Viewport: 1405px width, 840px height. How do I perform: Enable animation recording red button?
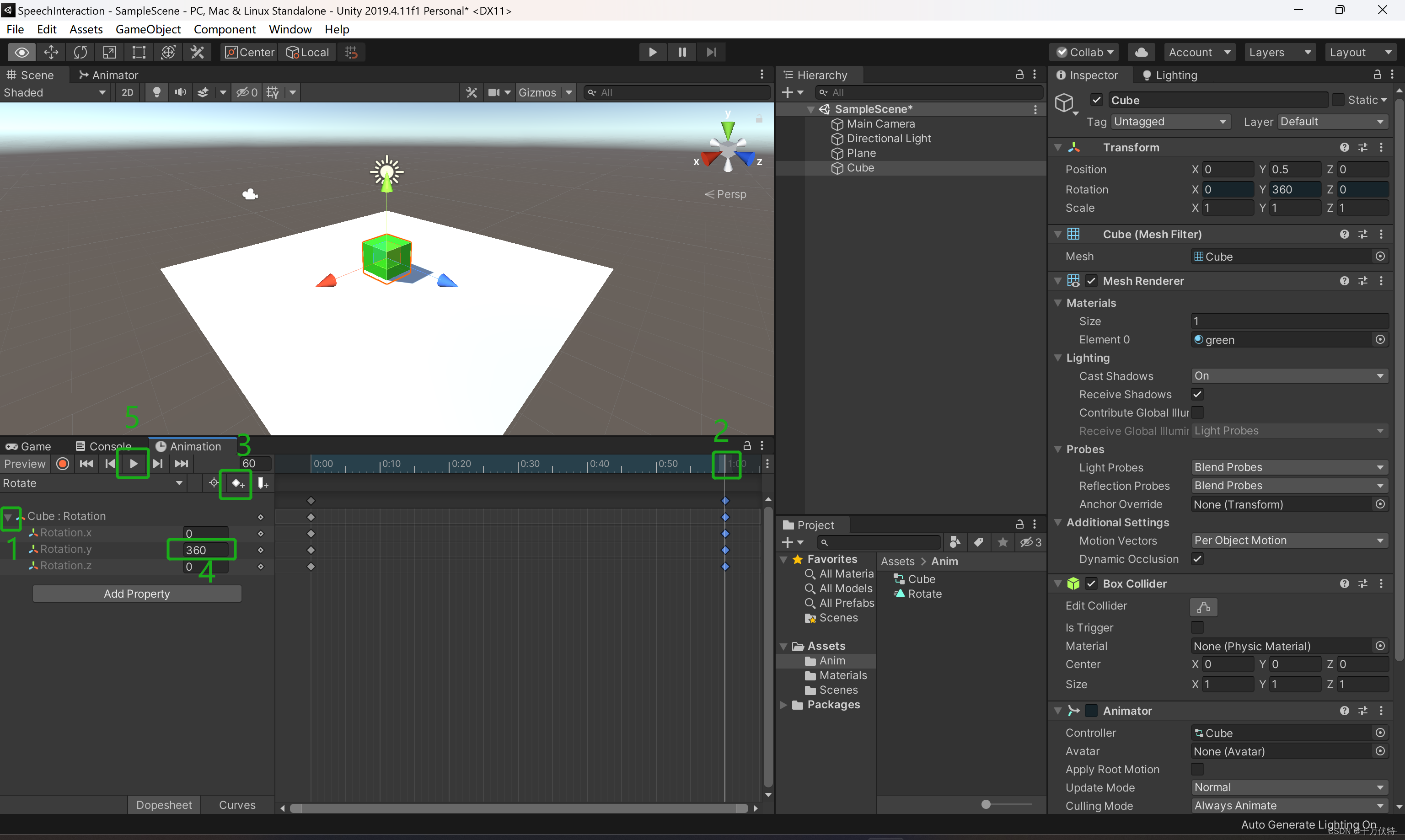63,464
